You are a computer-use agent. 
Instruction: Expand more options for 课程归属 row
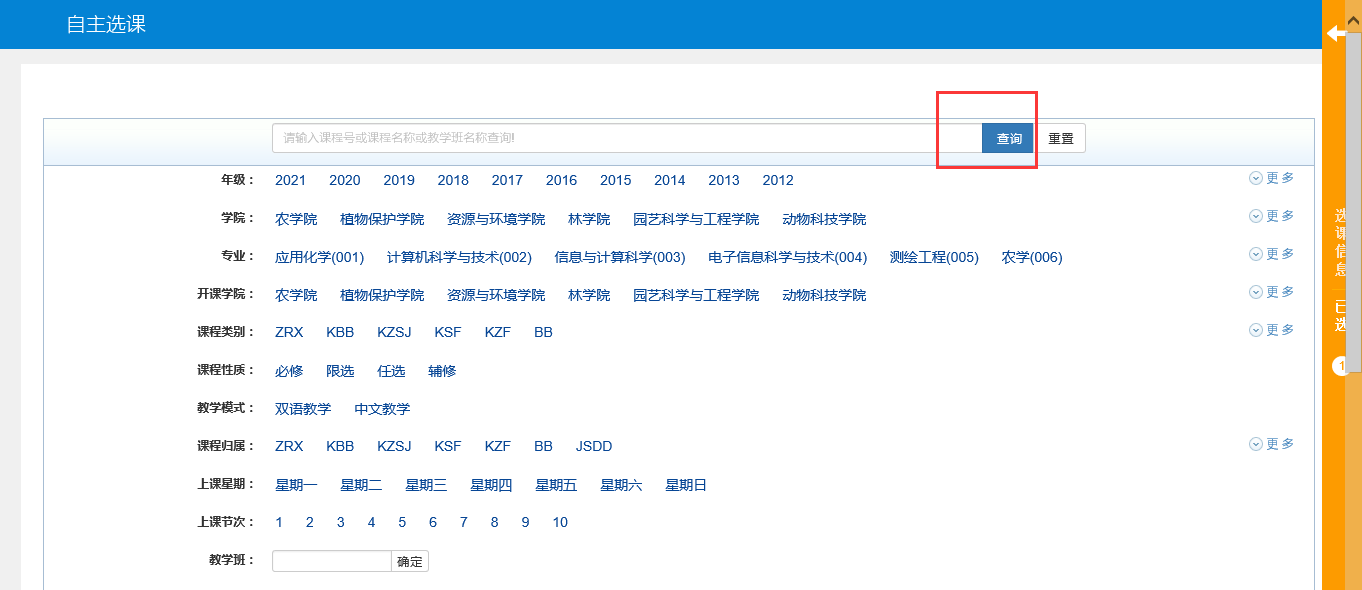tap(1271, 444)
